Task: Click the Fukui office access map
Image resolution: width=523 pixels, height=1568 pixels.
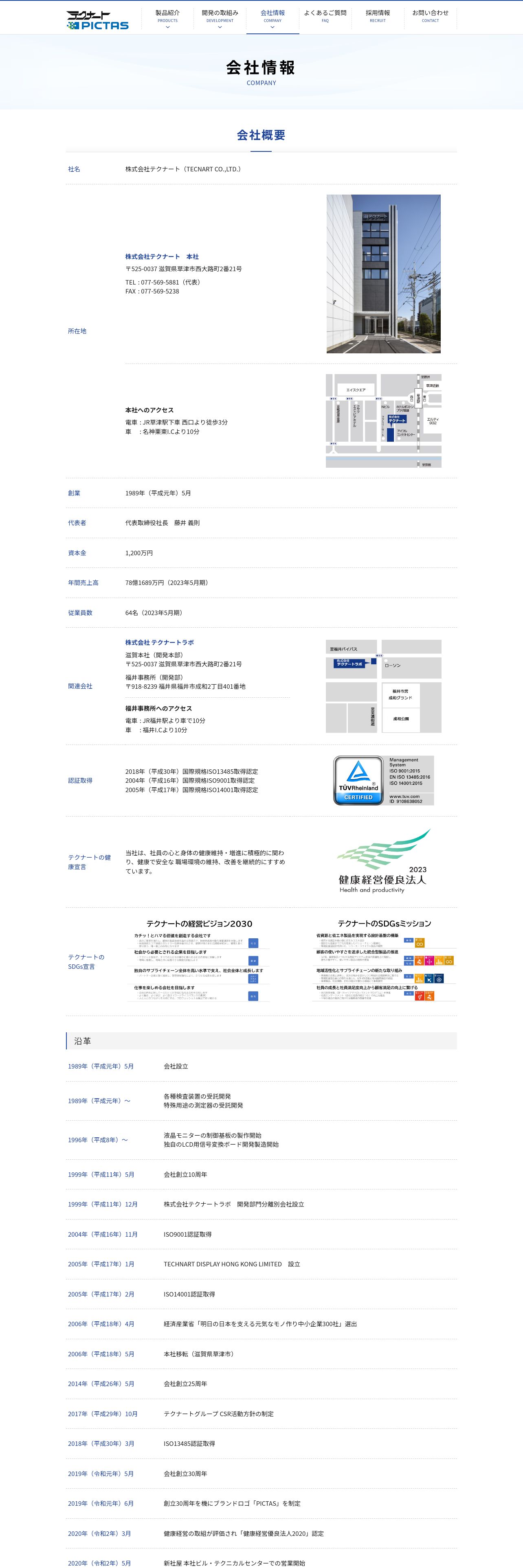Action: (384, 686)
